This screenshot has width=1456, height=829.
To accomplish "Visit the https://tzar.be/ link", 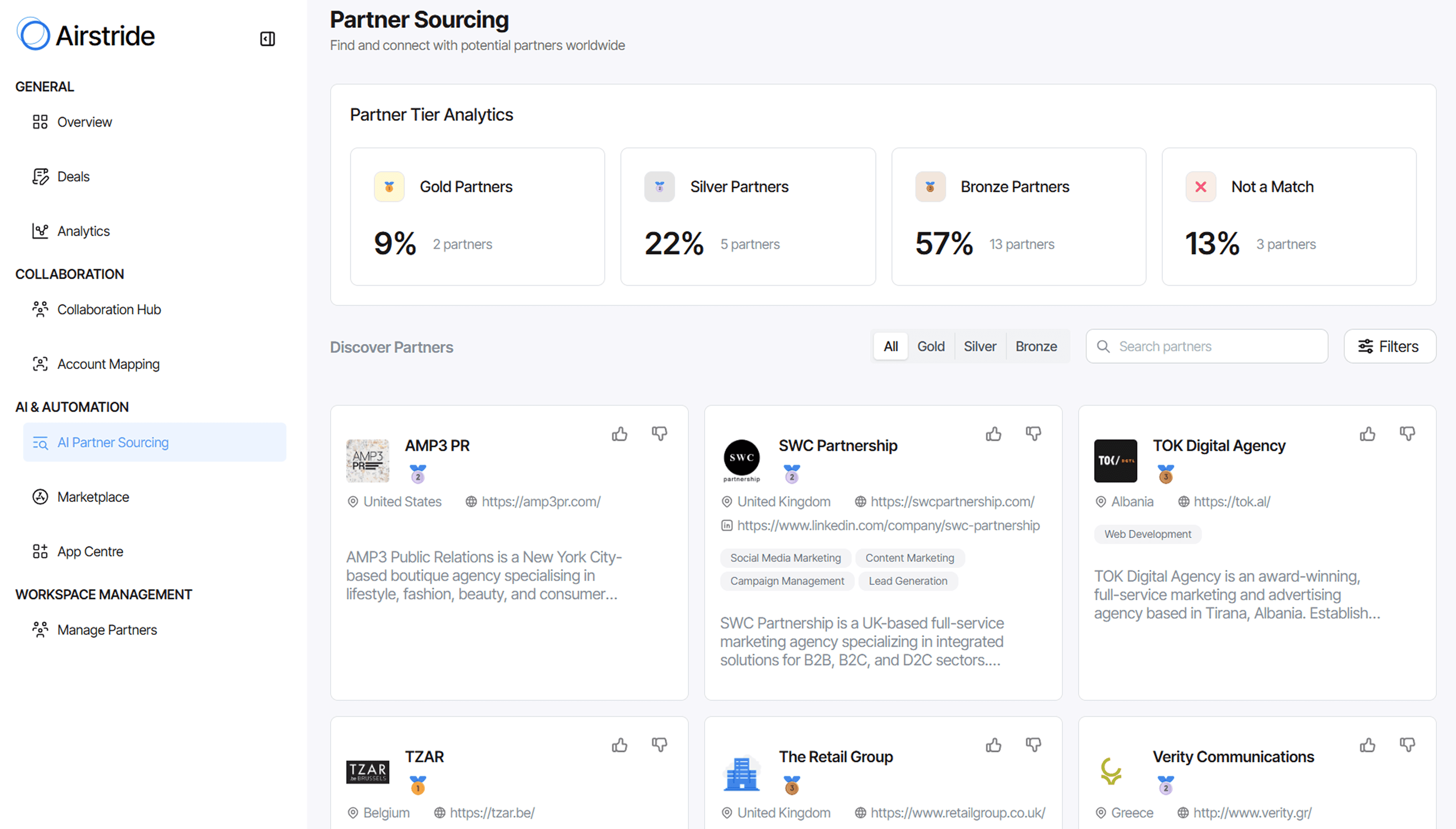I will (x=492, y=812).
